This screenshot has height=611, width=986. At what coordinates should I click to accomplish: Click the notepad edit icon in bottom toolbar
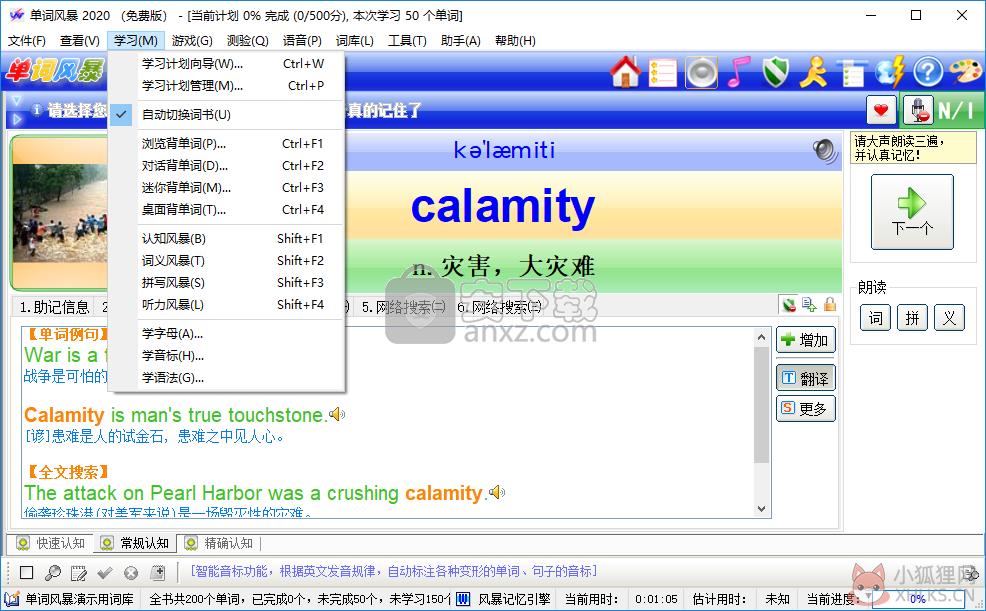(x=79, y=573)
